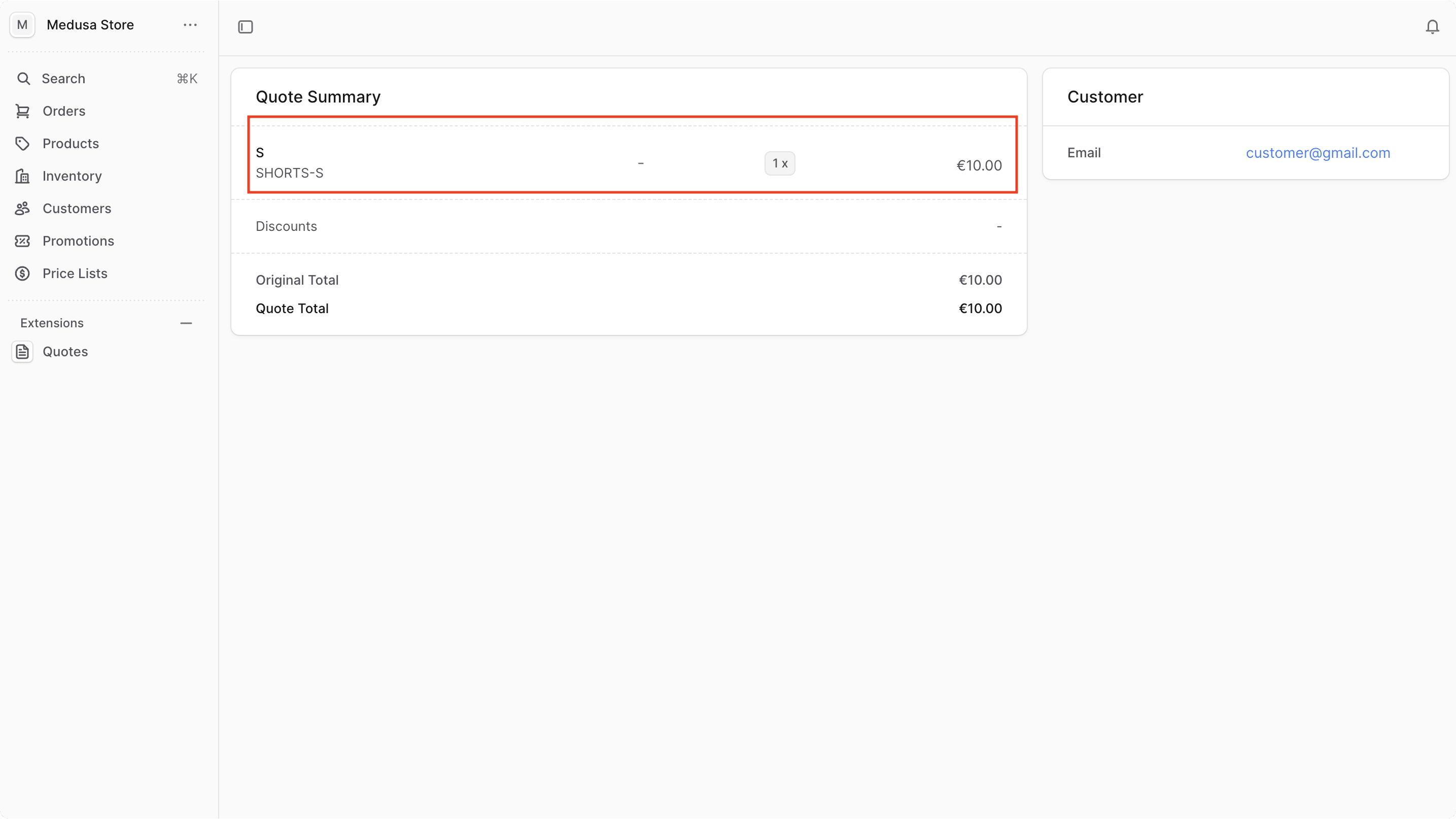Click the Orders label in sidebar

tap(64, 111)
